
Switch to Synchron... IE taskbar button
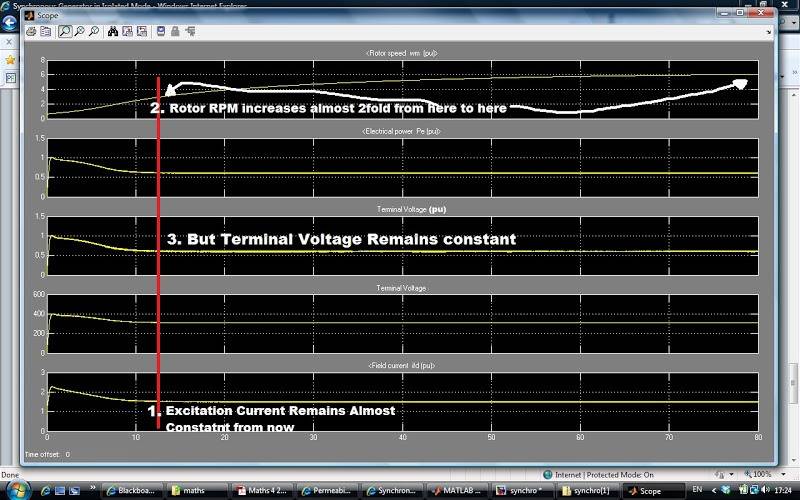click(x=392, y=490)
